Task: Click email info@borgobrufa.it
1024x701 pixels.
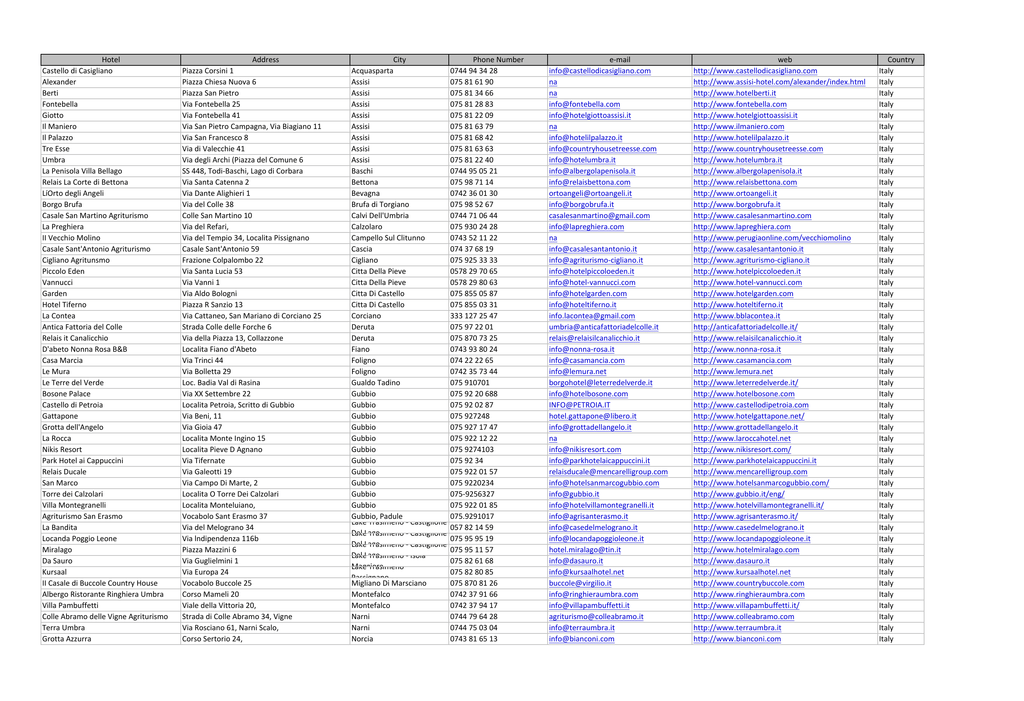Action: pyautogui.click(x=581, y=204)
